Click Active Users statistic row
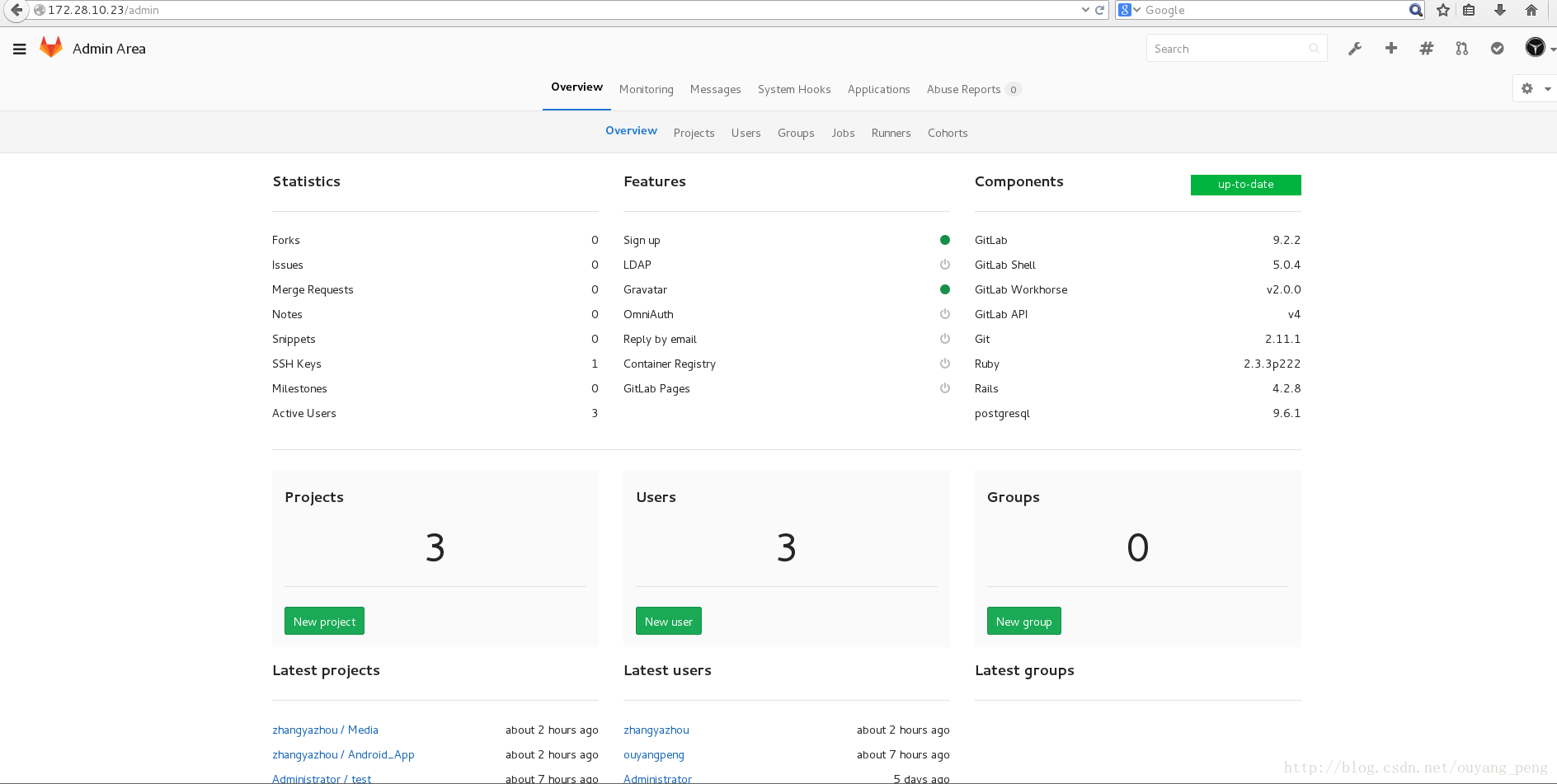 [435, 413]
